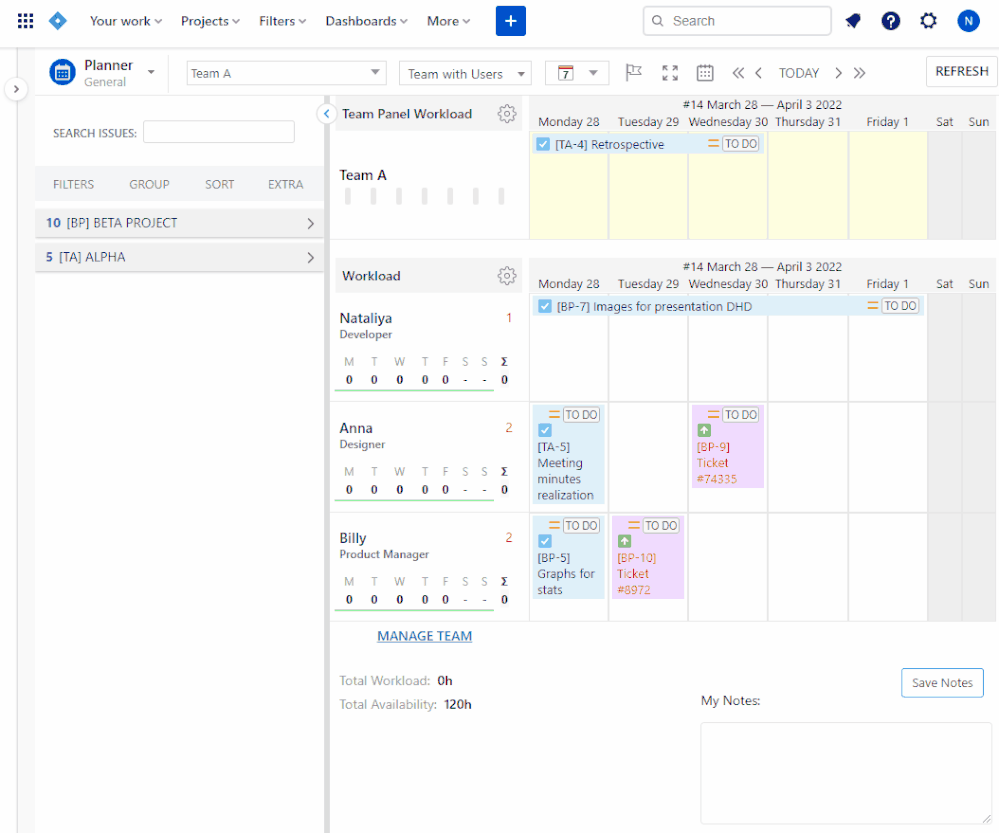Open the Projects menu
The width and height of the screenshot is (999, 833).
(x=210, y=21)
